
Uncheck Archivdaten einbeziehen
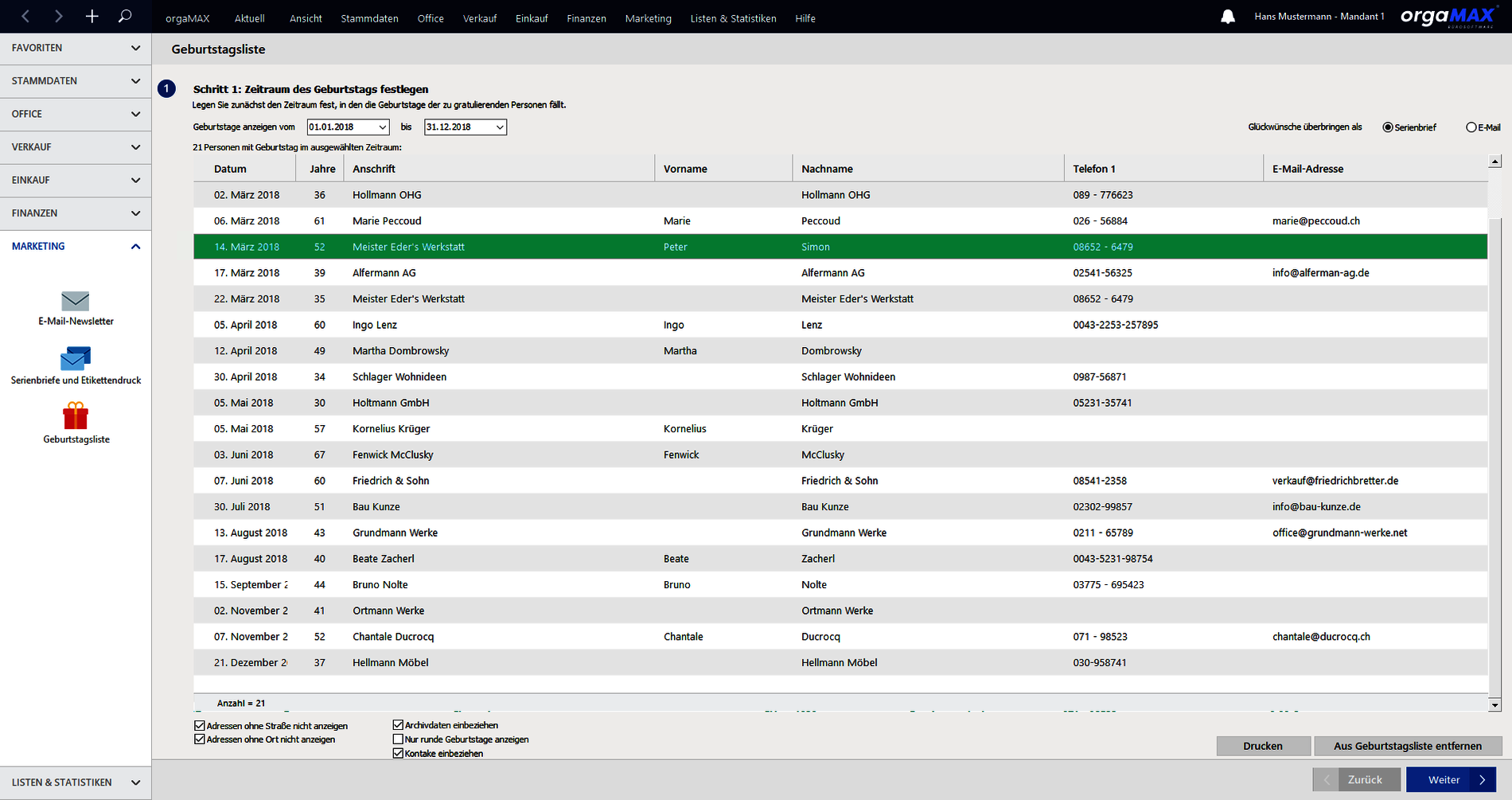(398, 725)
